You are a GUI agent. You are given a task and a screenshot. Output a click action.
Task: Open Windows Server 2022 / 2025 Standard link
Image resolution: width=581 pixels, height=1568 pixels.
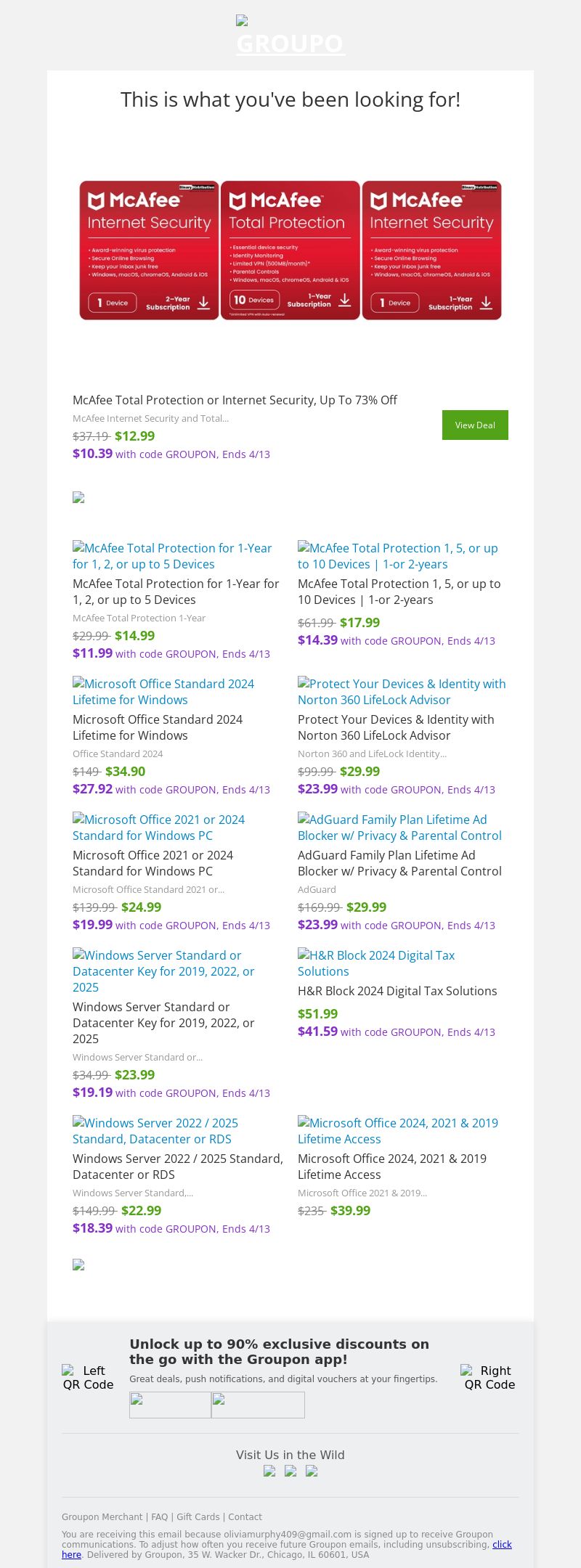click(155, 1131)
